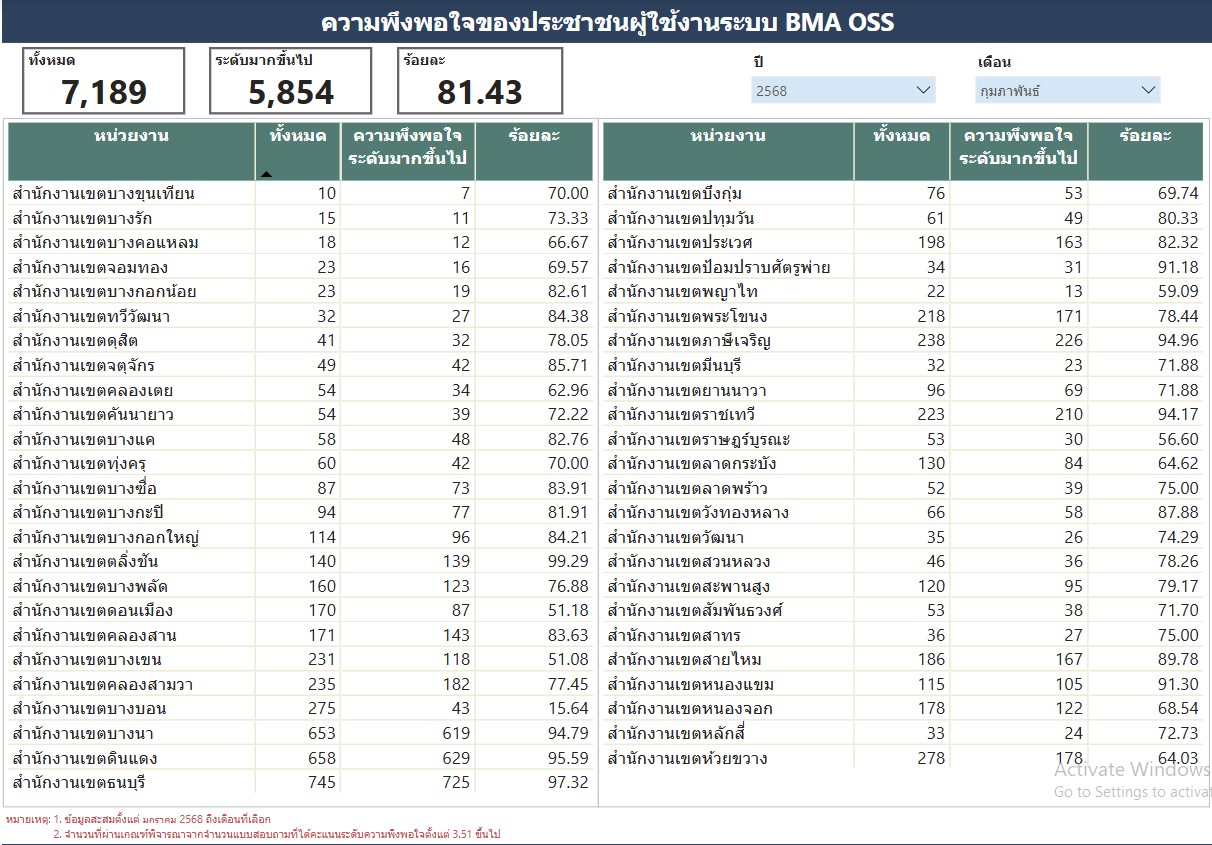This screenshot has height=845, width=1212.
Task: Select the สำนักงานเขตบึงกุ่ม row name
Action: pyautogui.click(x=674, y=194)
